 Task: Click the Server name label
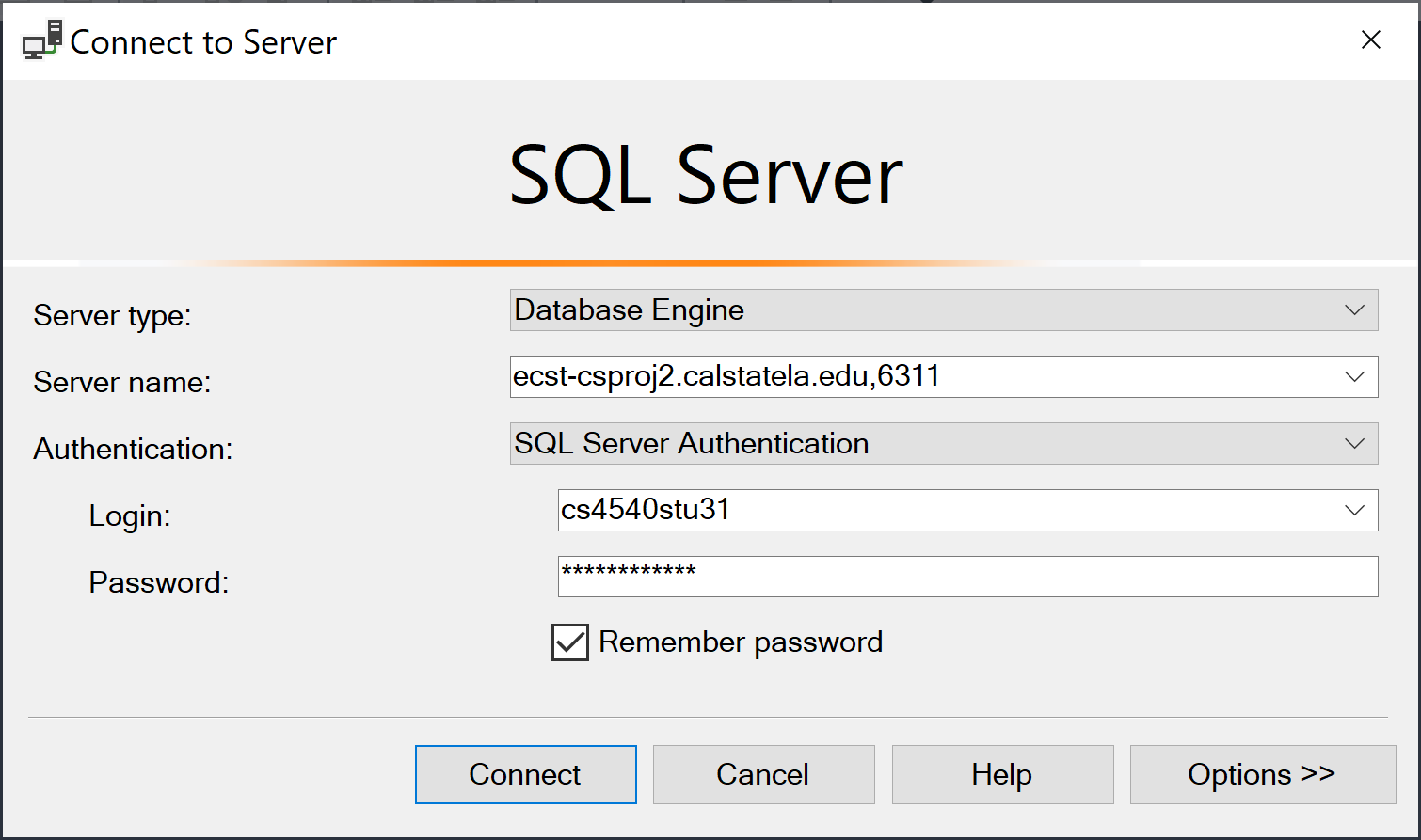point(122,382)
